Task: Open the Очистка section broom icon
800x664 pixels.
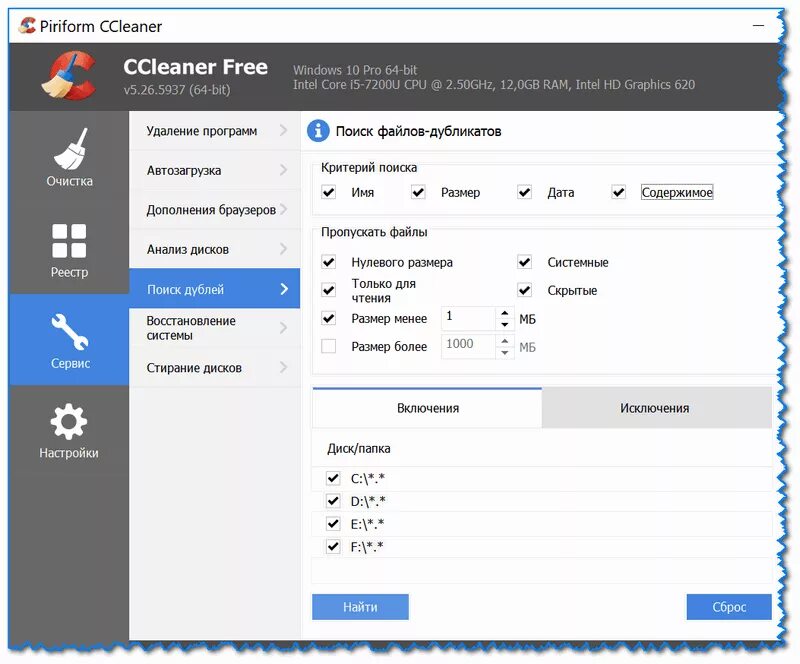Action: 71,149
